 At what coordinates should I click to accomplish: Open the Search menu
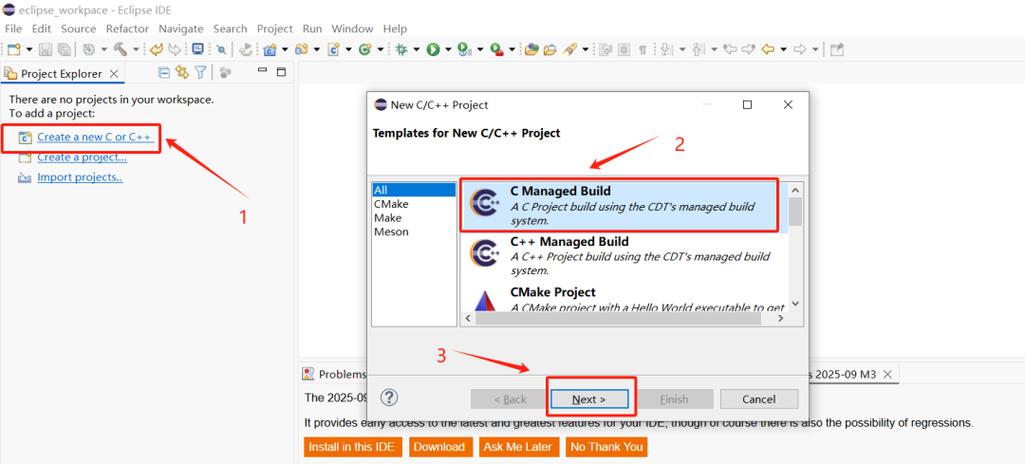click(230, 29)
